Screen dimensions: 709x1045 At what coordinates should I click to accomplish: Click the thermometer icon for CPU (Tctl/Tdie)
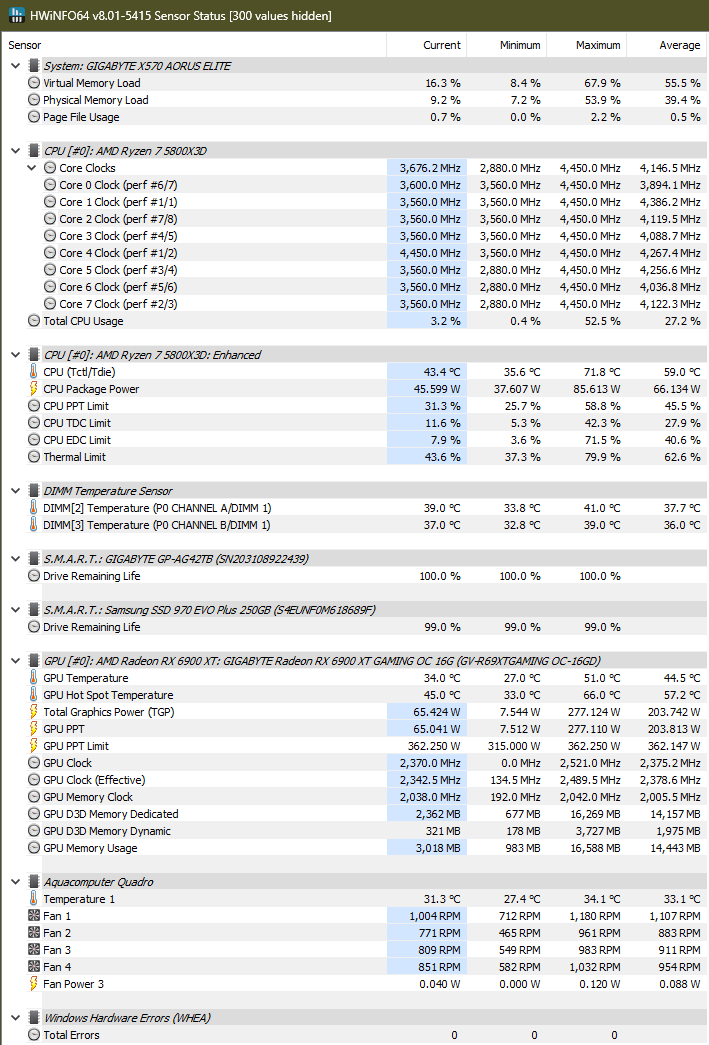(34, 372)
